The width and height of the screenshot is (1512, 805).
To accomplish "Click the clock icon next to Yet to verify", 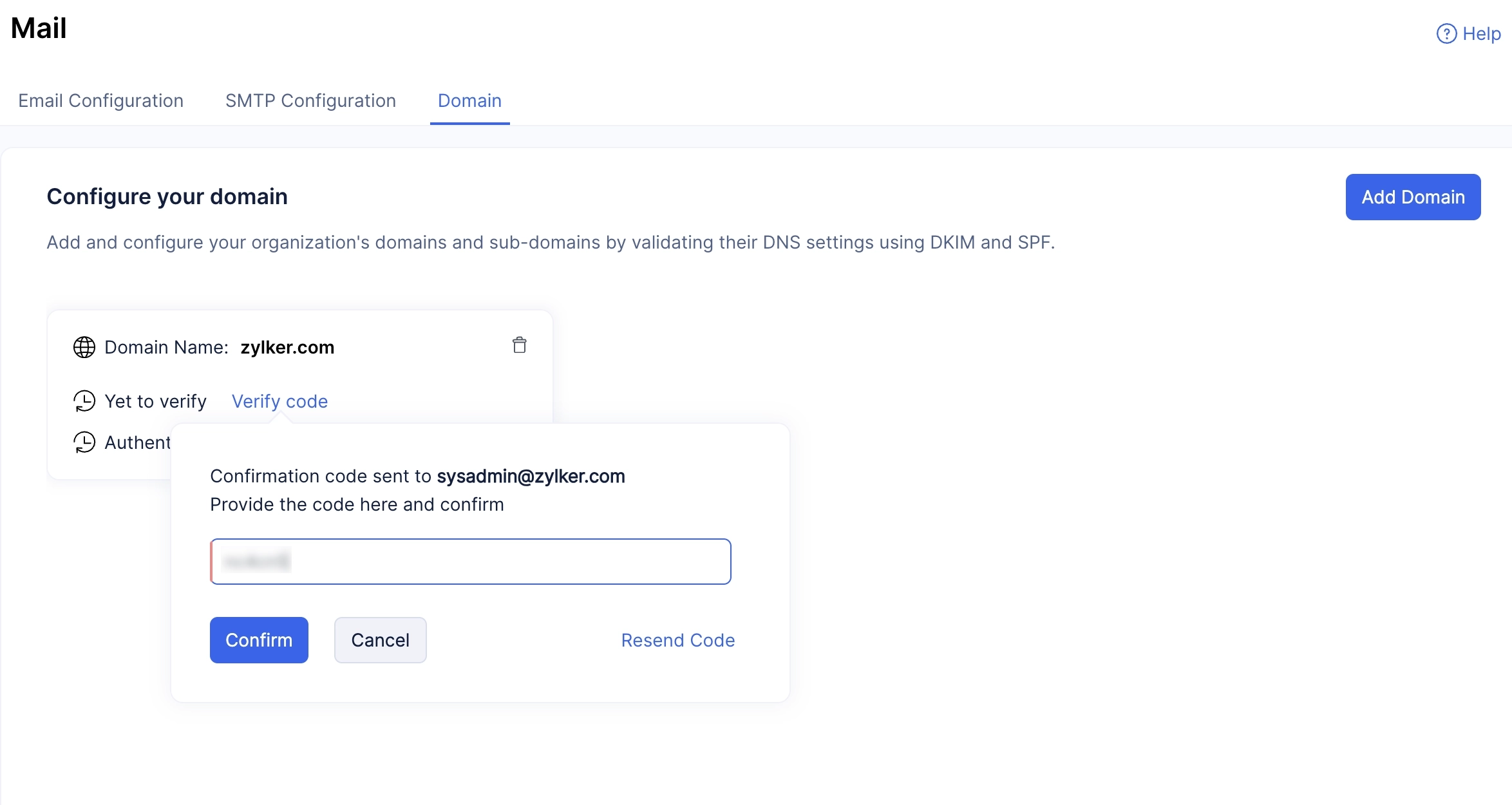I will tap(84, 401).
